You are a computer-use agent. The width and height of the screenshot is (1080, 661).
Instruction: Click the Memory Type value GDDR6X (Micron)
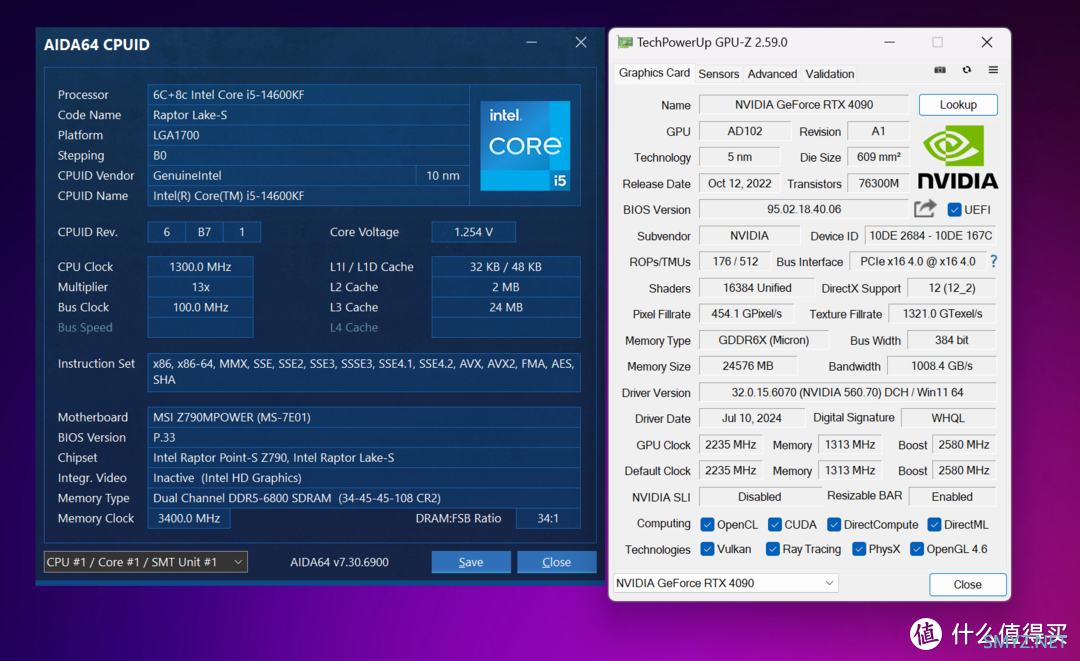[763, 340]
